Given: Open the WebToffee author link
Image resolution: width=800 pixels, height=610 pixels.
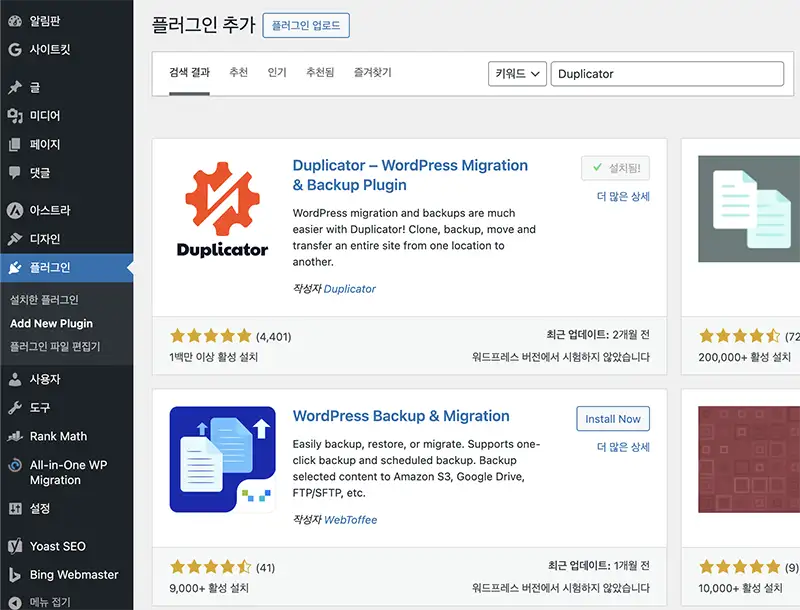Looking at the screenshot, I should (351, 520).
